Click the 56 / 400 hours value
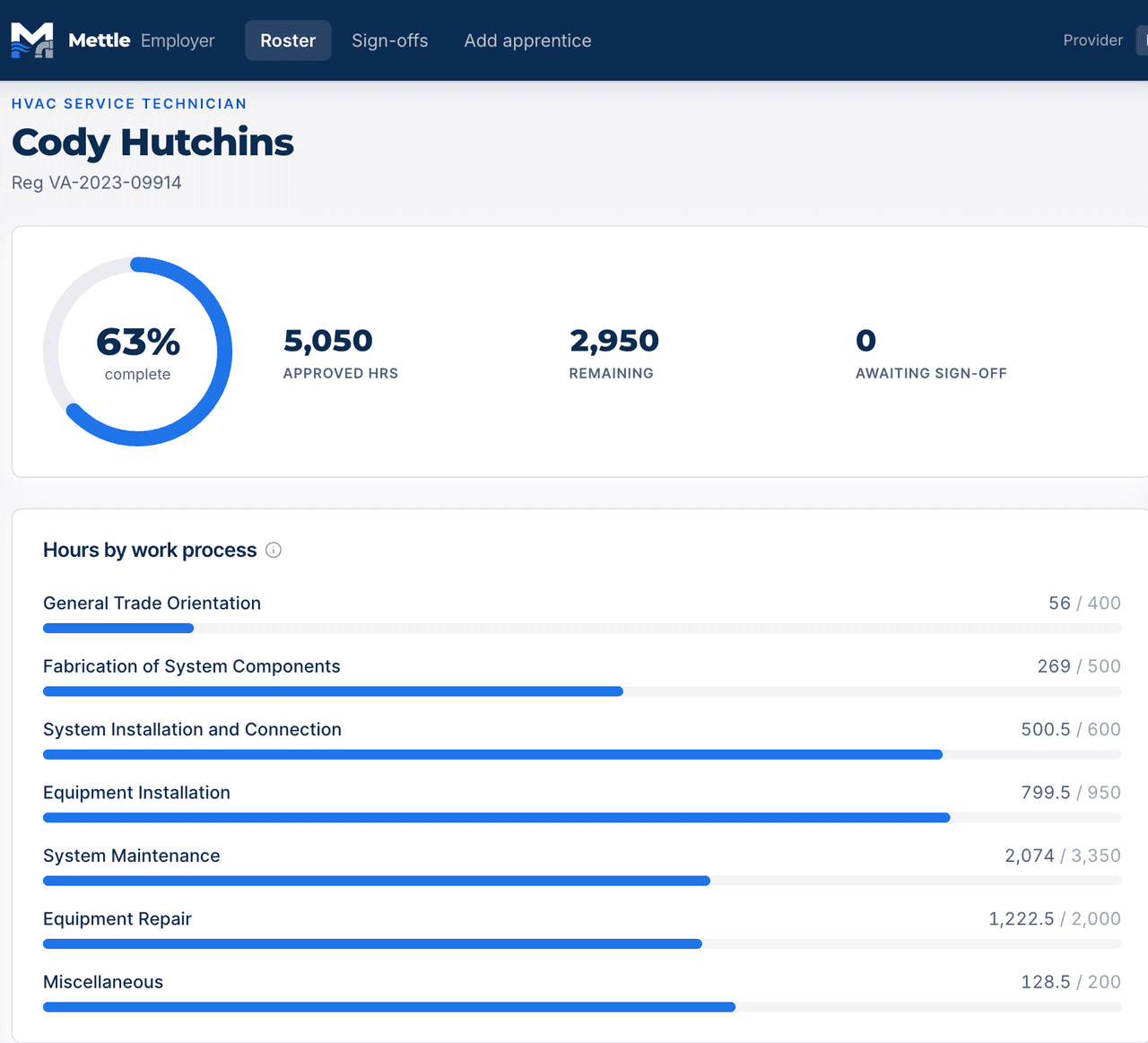 point(1084,604)
